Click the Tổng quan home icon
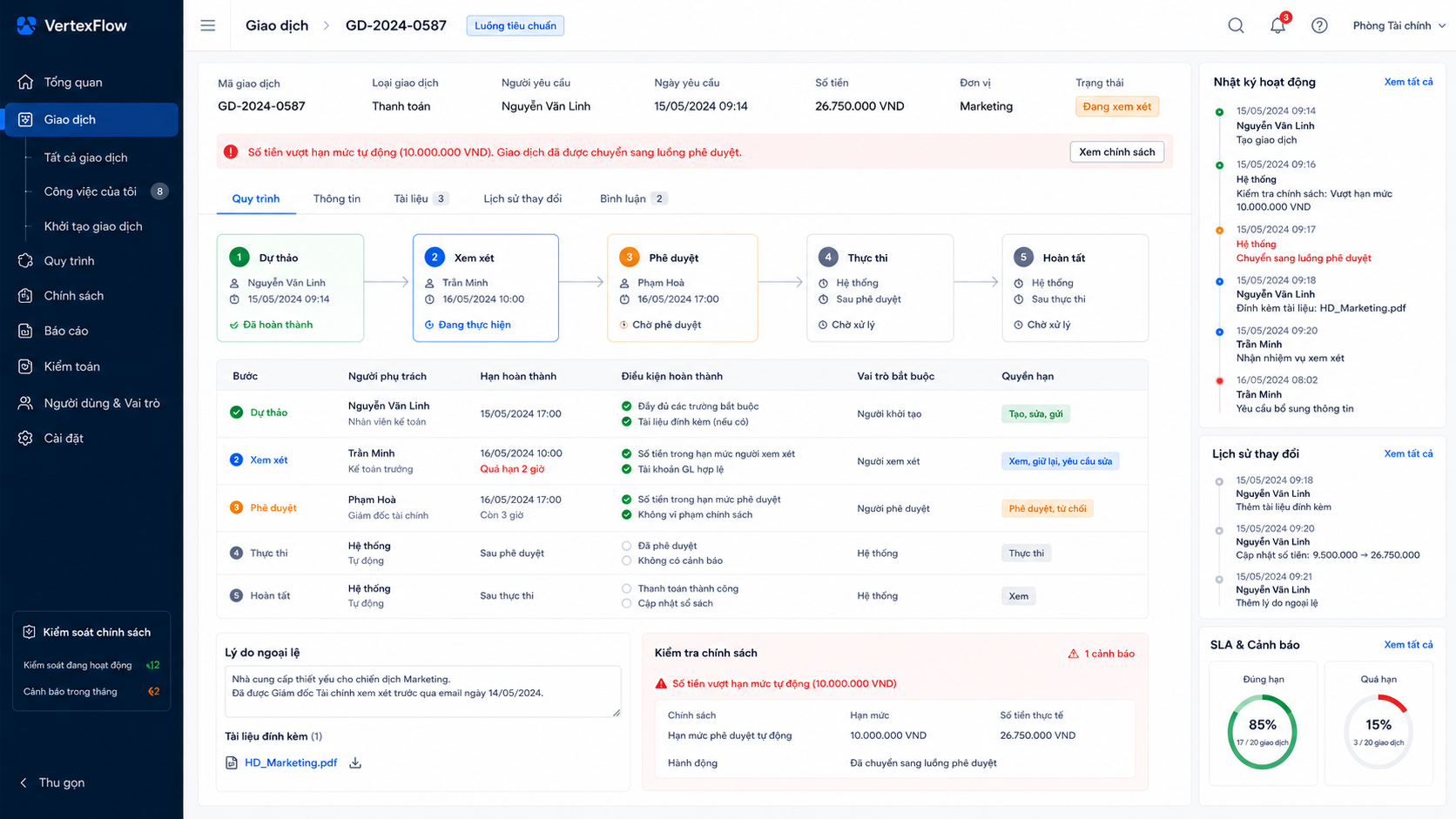This screenshot has height=819, width=1456. pyautogui.click(x=25, y=82)
